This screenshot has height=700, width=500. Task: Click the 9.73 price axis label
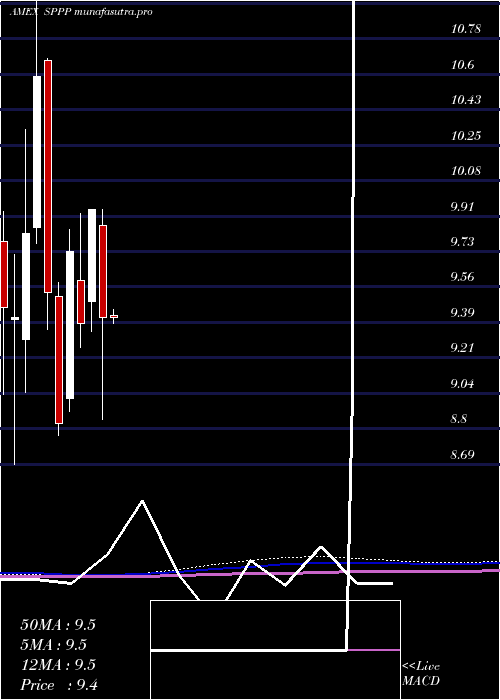click(462, 242)
